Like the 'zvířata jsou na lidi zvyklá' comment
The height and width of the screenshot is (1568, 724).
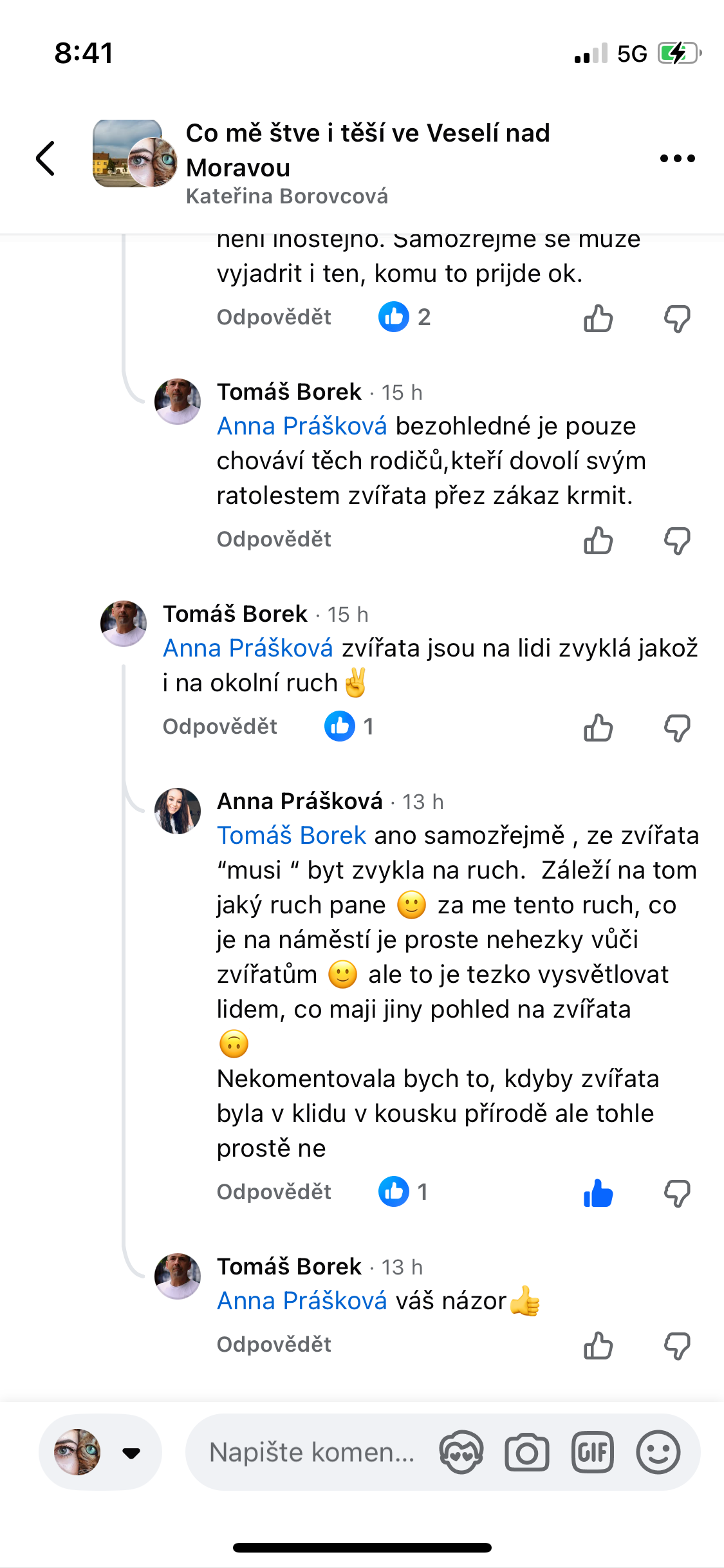tap(598, 728)
